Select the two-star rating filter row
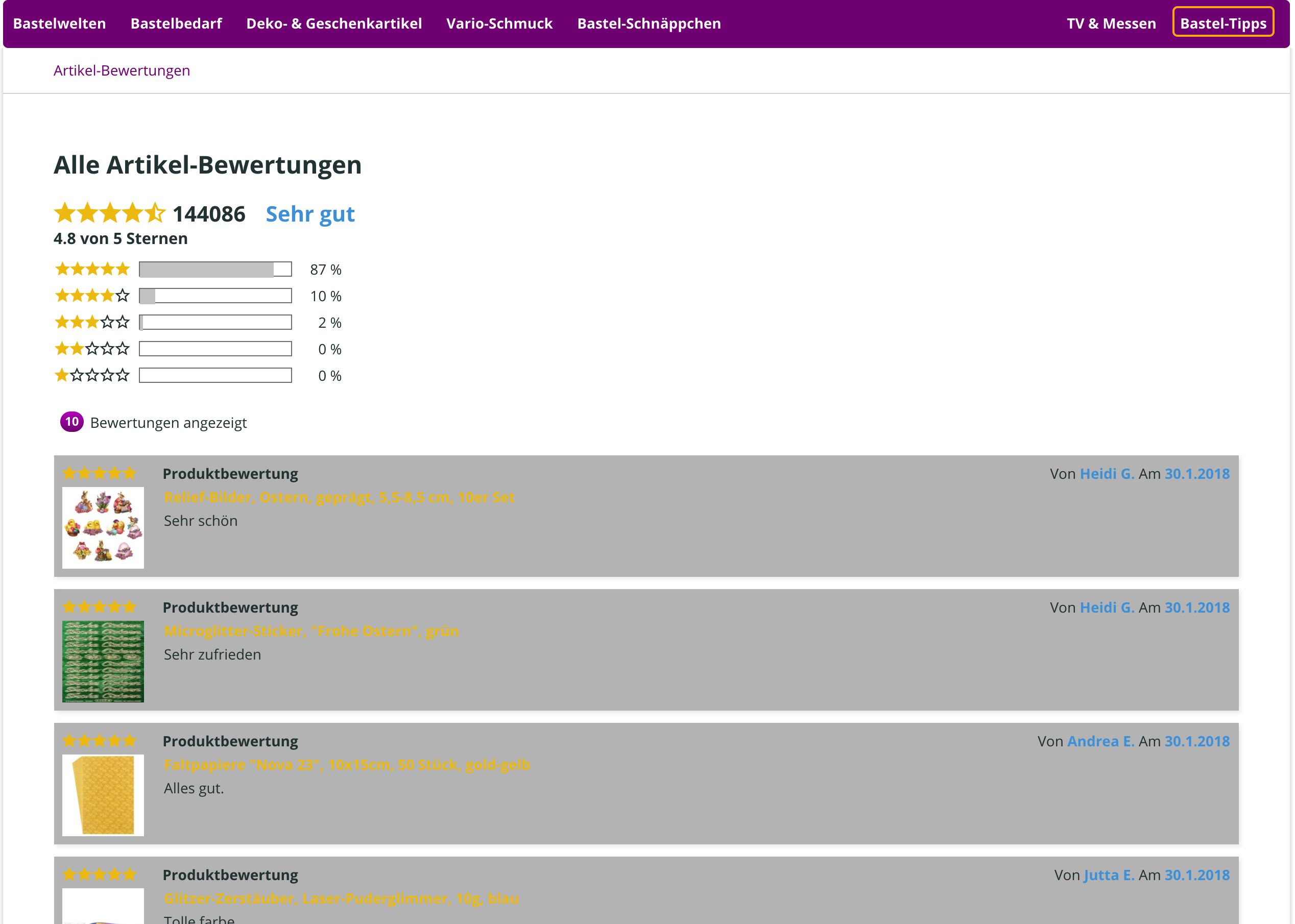This screenshot has height=924, width=1295. coord(198,349)
